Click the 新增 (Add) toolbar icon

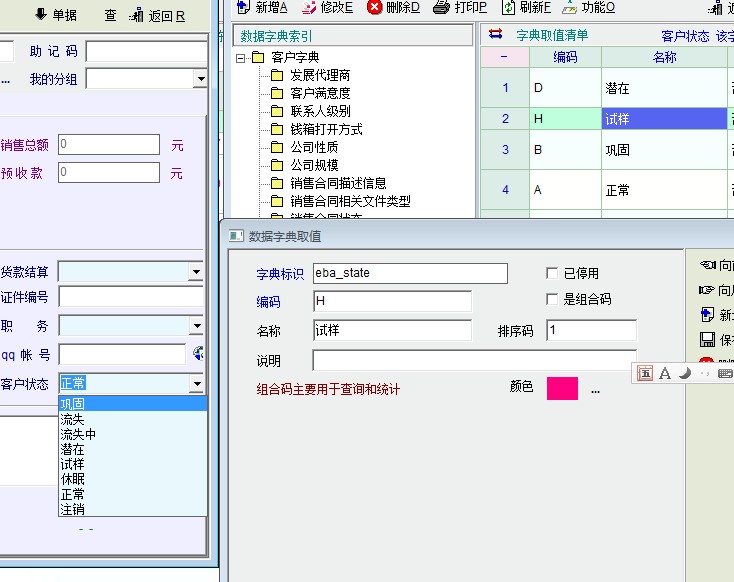click(243, 8)
